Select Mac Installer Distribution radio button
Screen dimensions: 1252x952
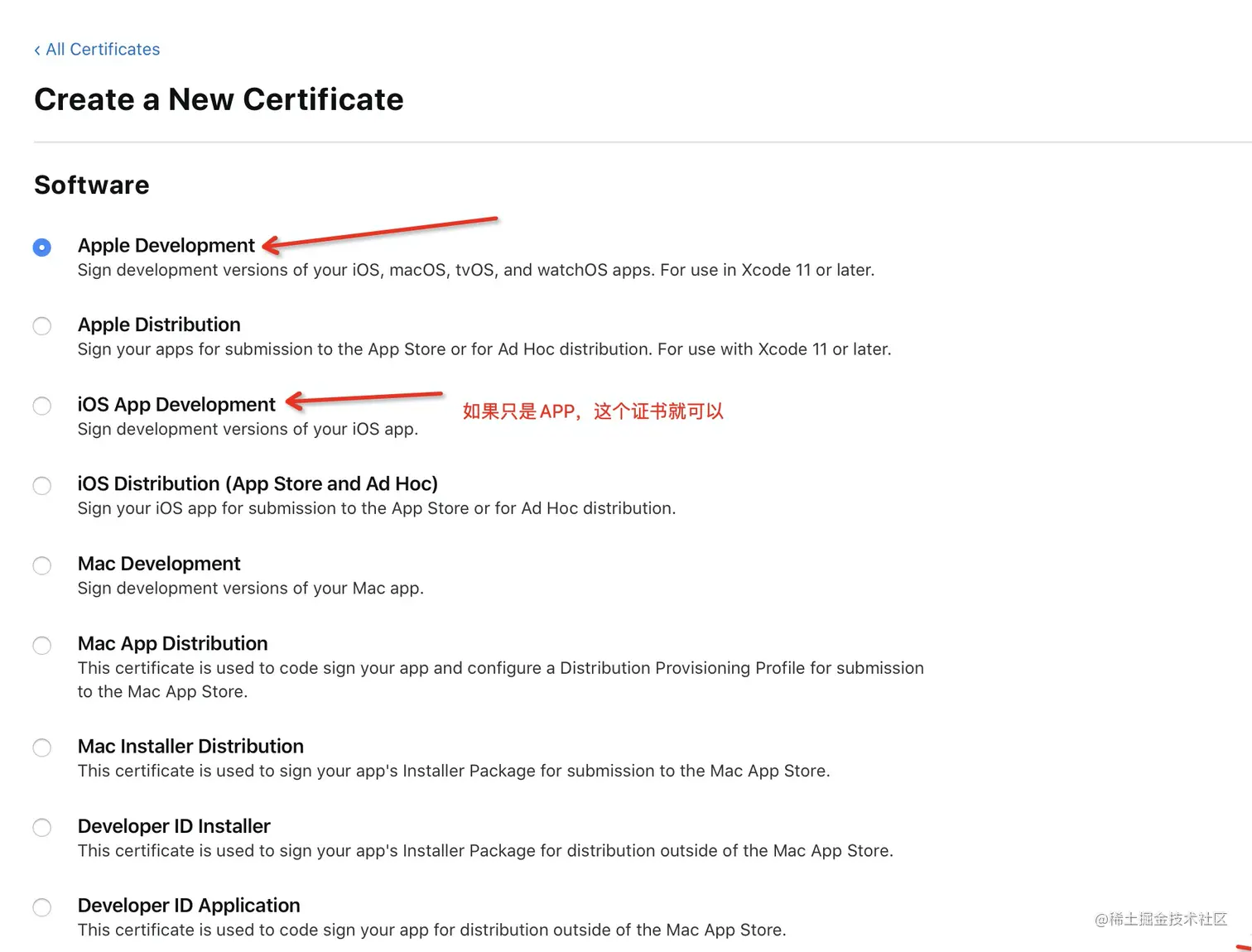(x=42, y=748)
